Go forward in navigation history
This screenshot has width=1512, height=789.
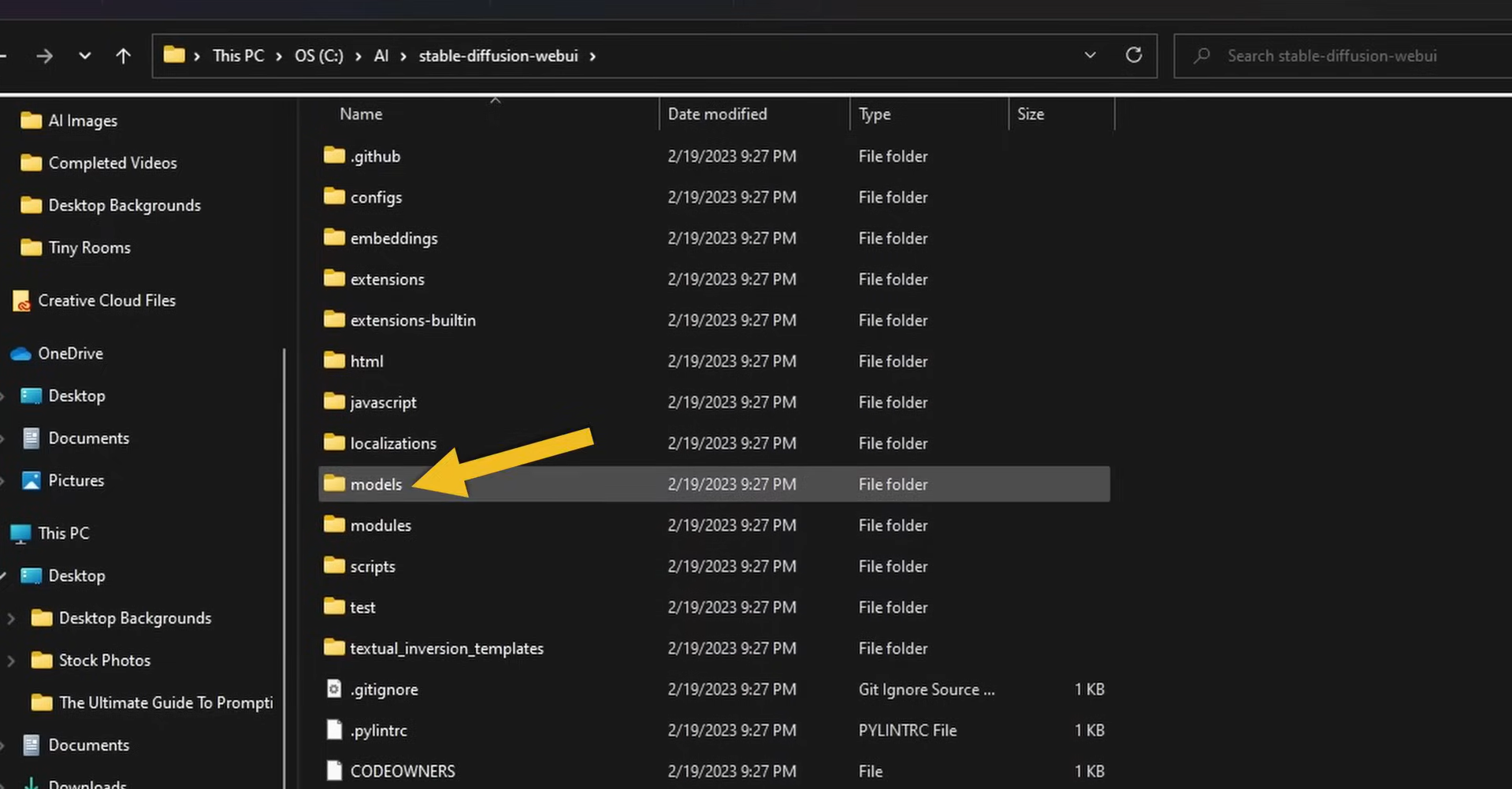click(45, 55)
